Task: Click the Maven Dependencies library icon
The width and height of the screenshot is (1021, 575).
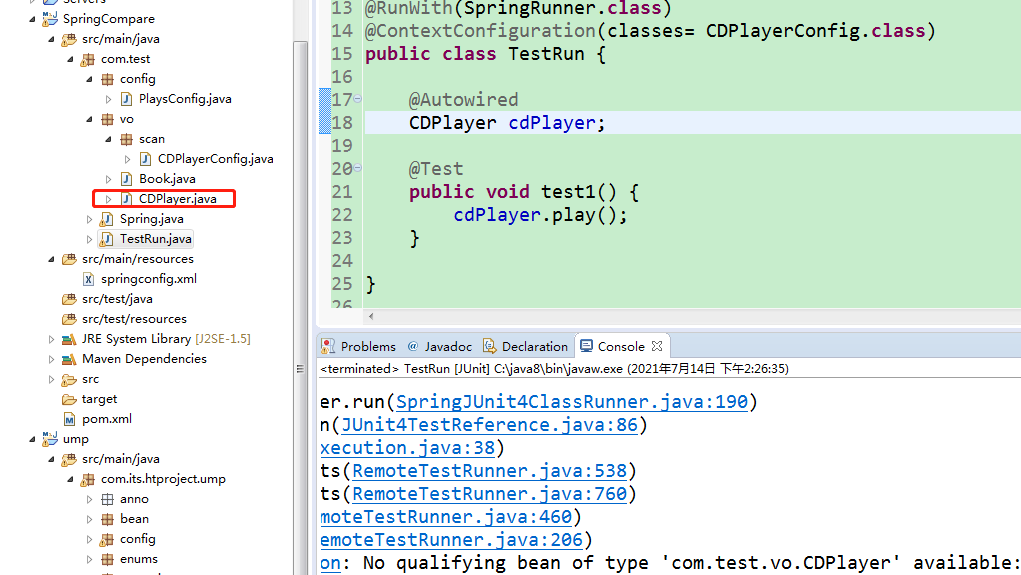Action: pyautogui.click(x=69, y=359)
